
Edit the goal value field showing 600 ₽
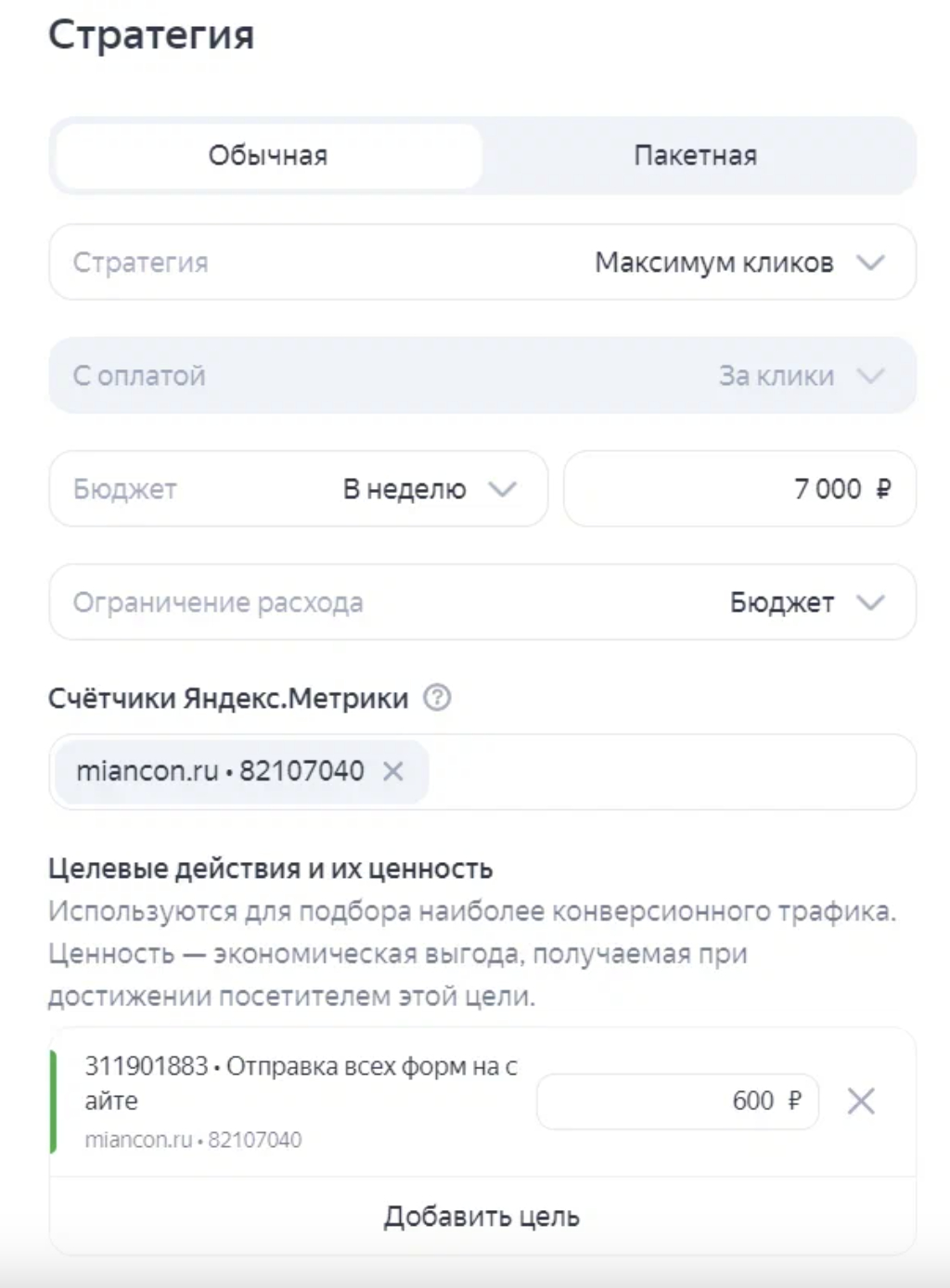pyautogui.click(x=676, y=1101)
